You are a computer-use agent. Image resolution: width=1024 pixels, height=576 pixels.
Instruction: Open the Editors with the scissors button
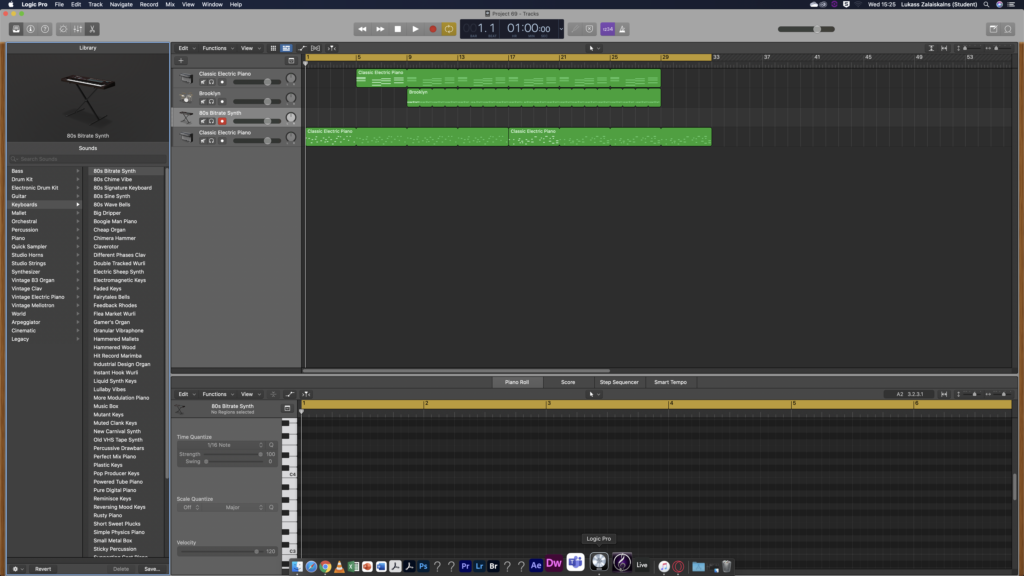(92, 29)
